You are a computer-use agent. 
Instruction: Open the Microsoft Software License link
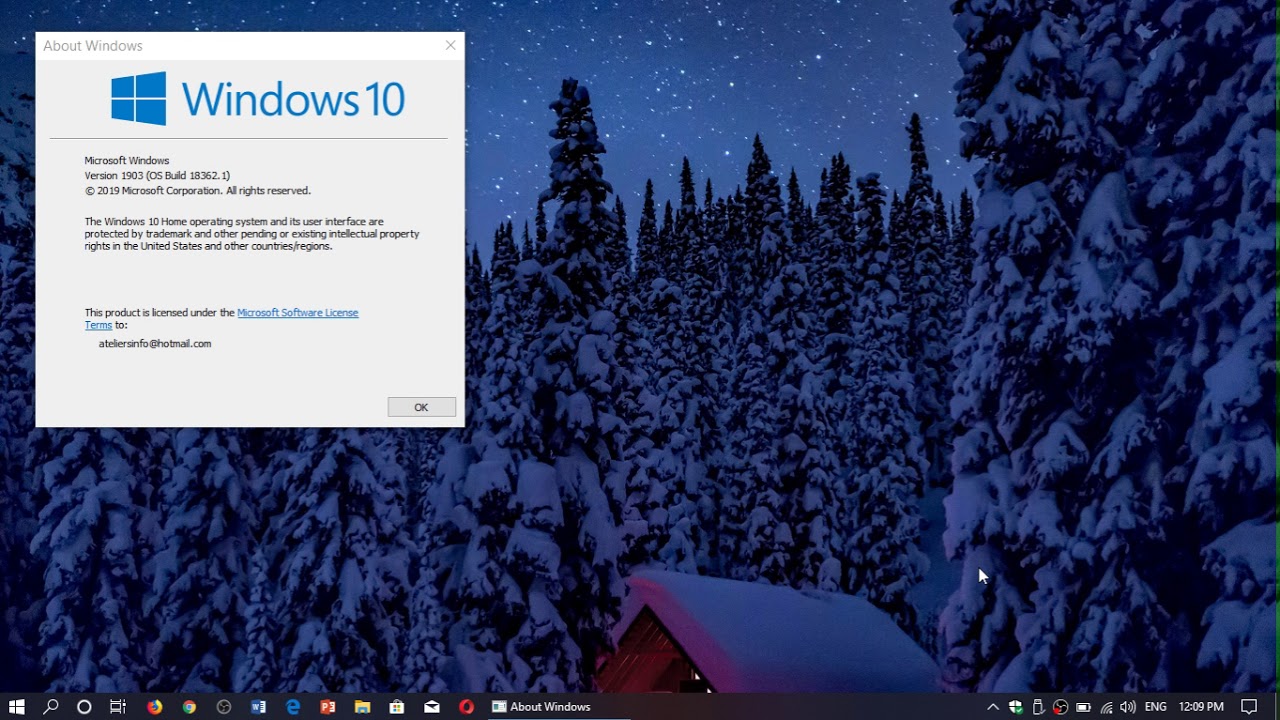[x=297, y=313]
